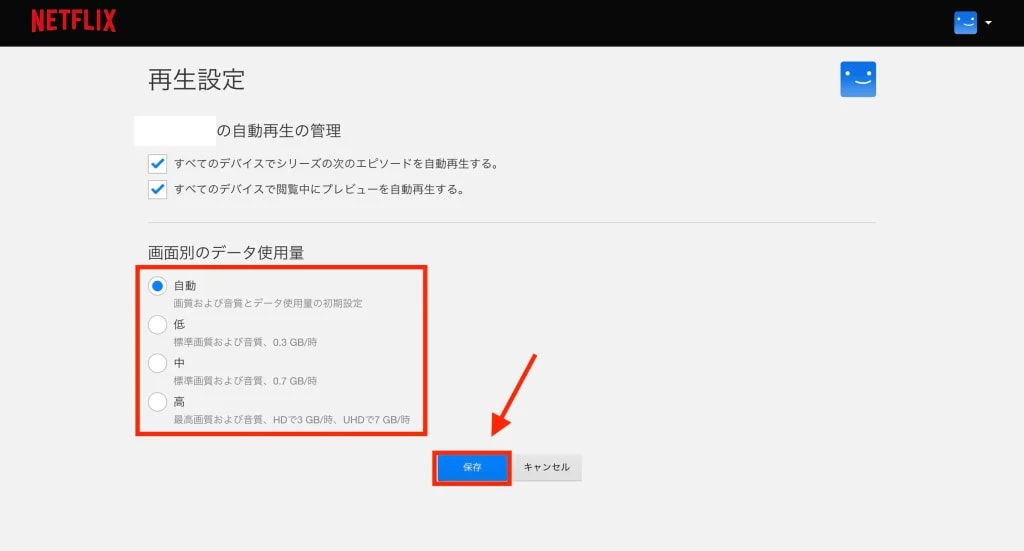
Task: Click the 自動再生の管理 section heading
Action: point(279,131)
